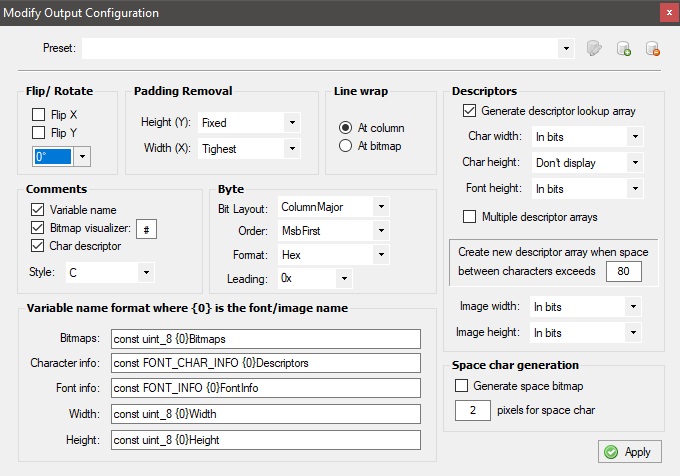Enable Multiple descriptor arrays checkbox

pyautogui.click(x=469, y=216)
